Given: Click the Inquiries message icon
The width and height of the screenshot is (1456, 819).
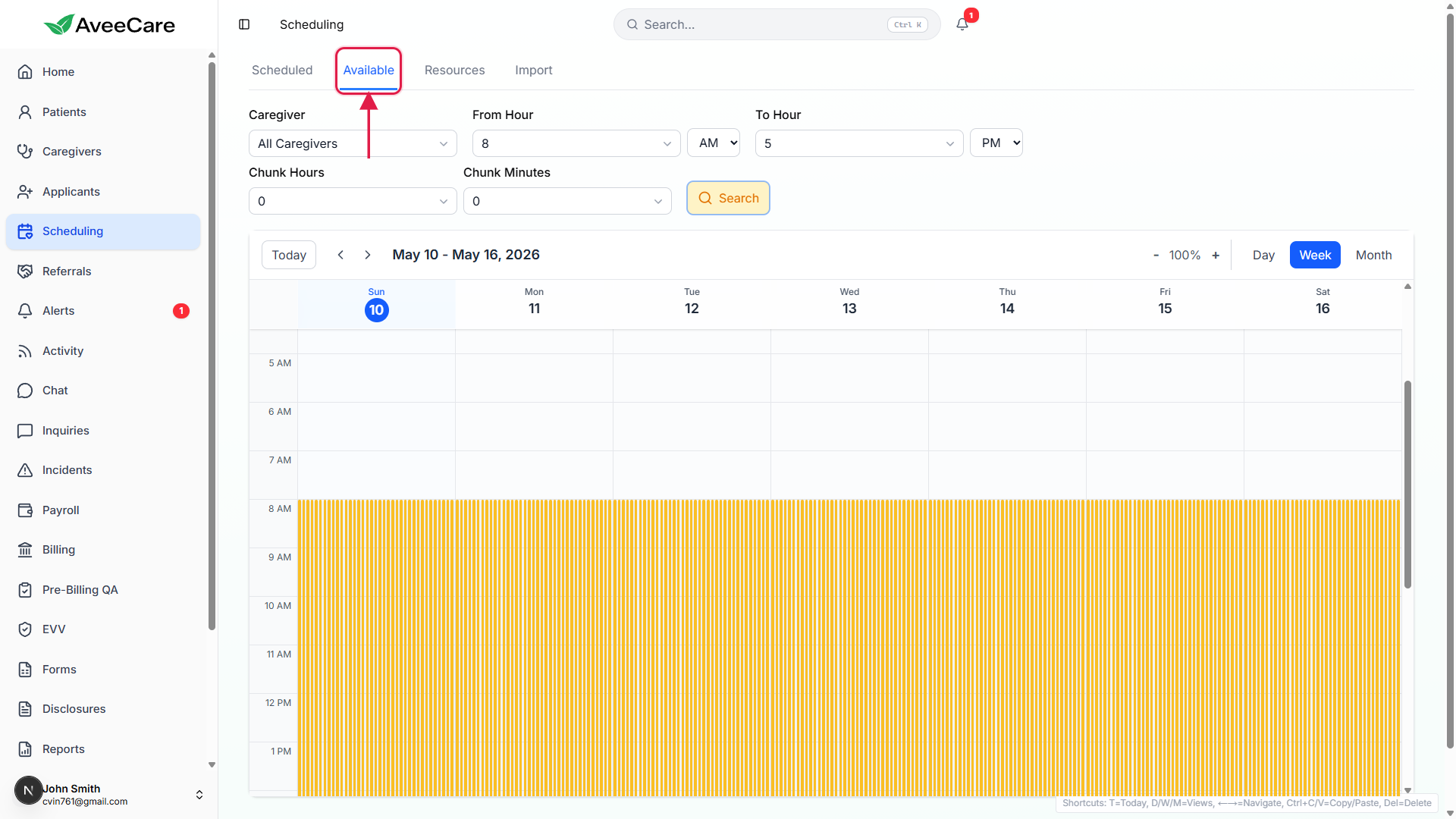Looking at the screenshot, I should [x=25, y=431].
